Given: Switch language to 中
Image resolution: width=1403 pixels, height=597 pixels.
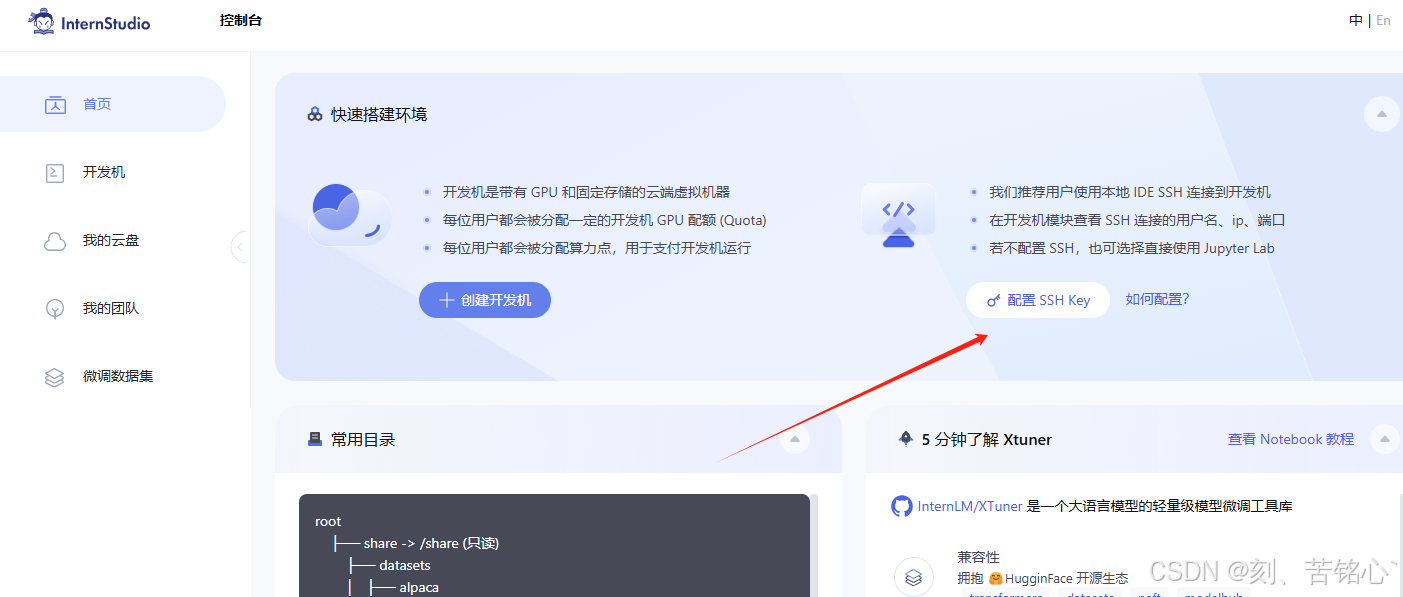Looking at the screenshot, I should 1355,20.
